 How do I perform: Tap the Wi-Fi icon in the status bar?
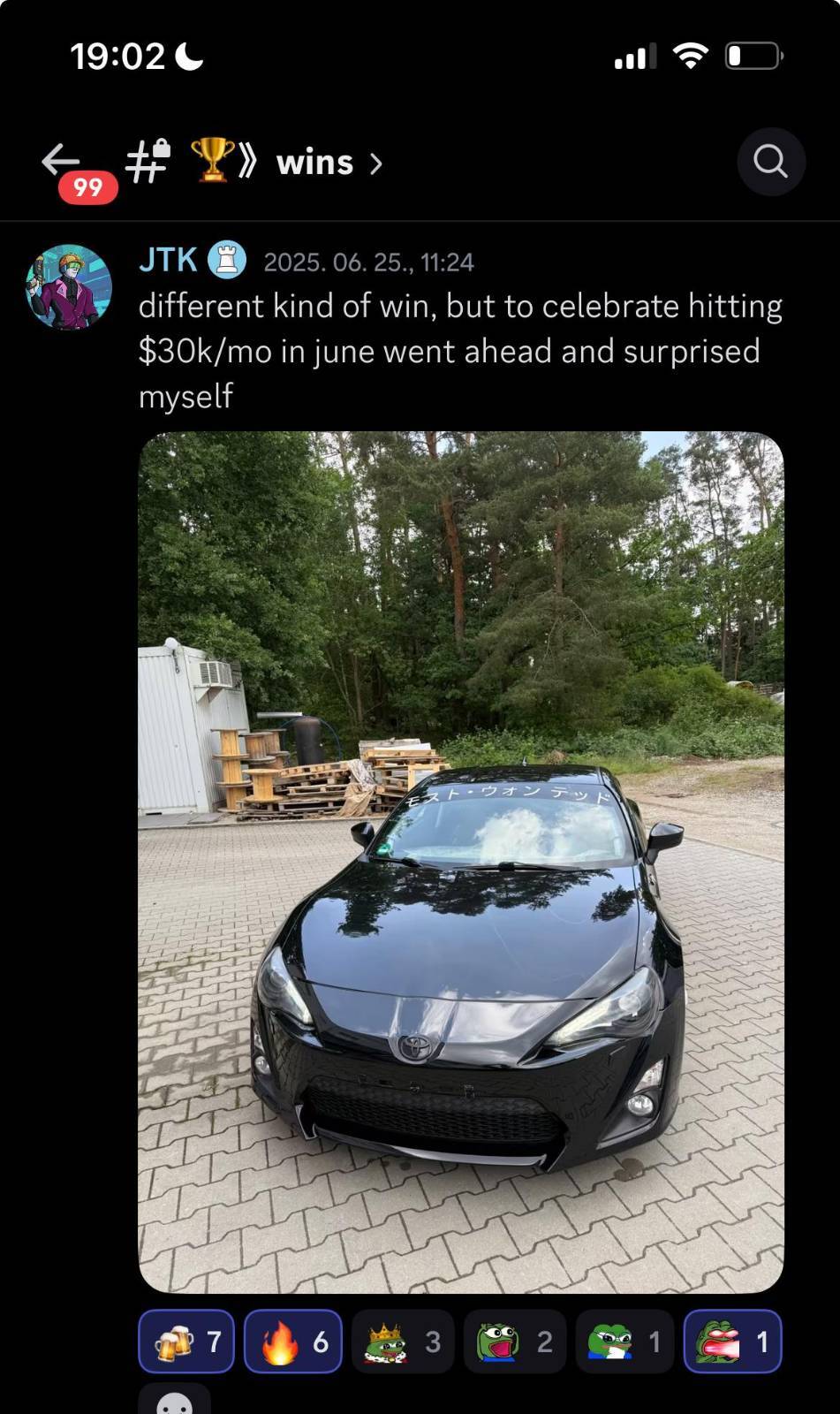click(x=690, y=56)
